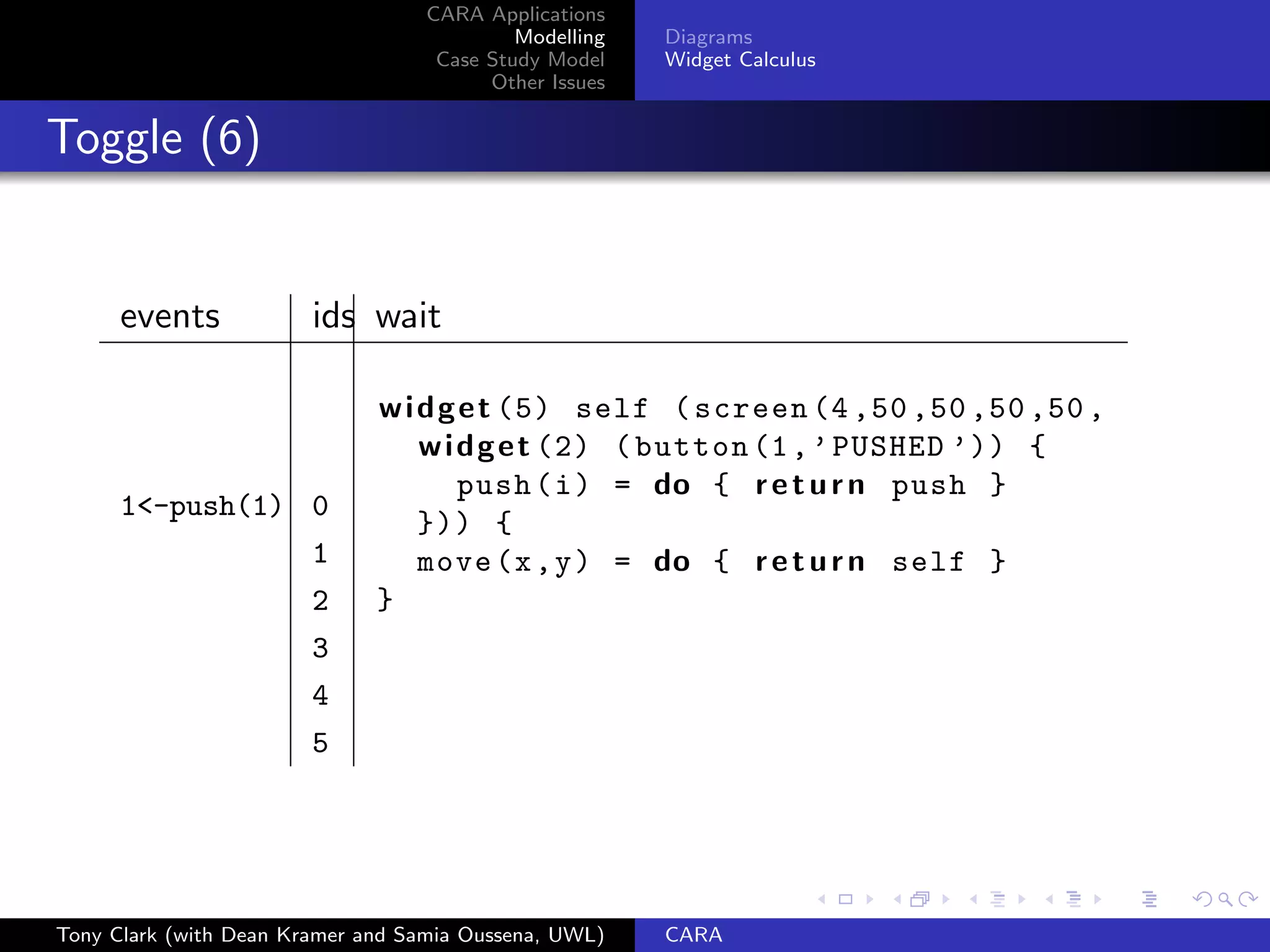Go to previous subsection arrow
Viewport: 1270px width, 952px height.
(x=973, y=899)
